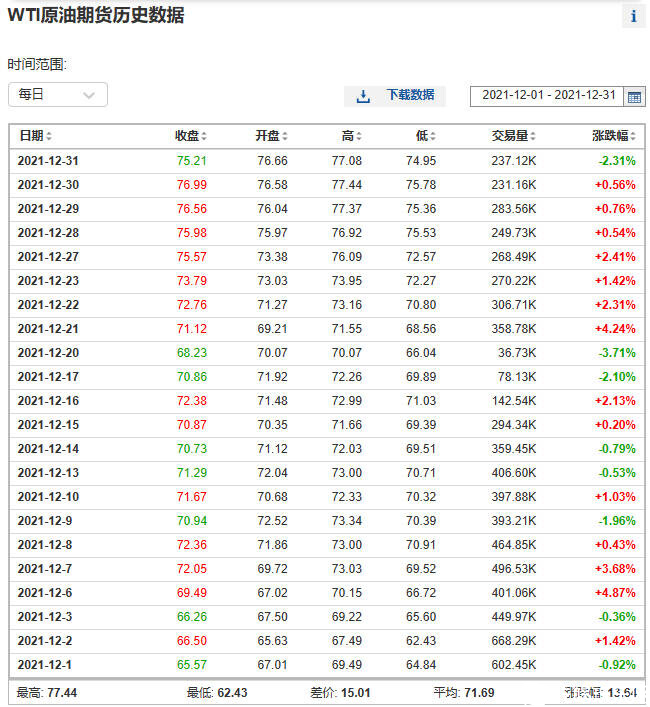Viewport: 650px width, 707px height.
Task: Sort table by 日期 column
Action: tap(36, 136)
